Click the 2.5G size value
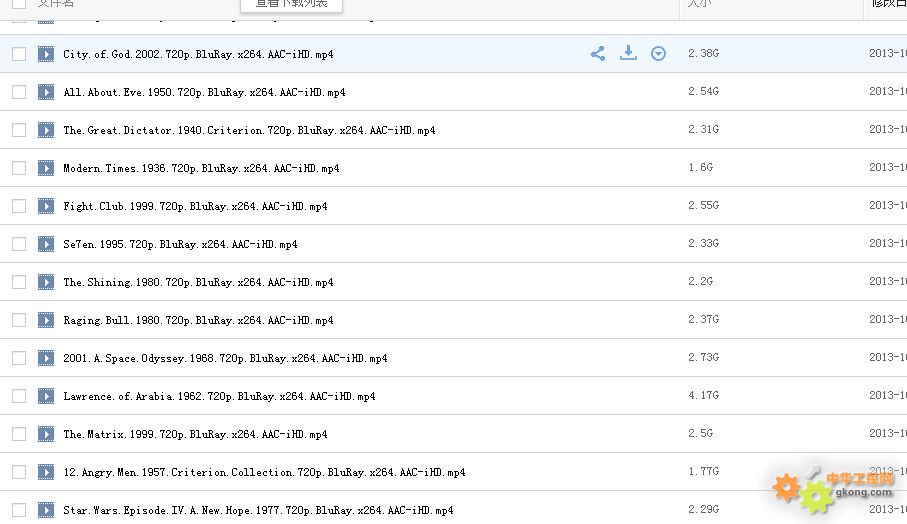The height and width of the screenshot is (524, 907). click(700, 433)
